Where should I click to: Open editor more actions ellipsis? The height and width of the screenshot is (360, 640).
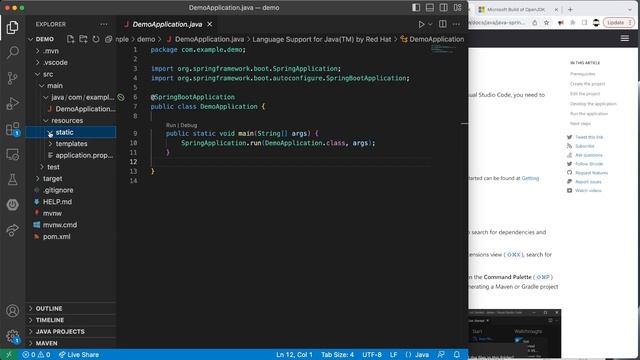click(456, 24)
